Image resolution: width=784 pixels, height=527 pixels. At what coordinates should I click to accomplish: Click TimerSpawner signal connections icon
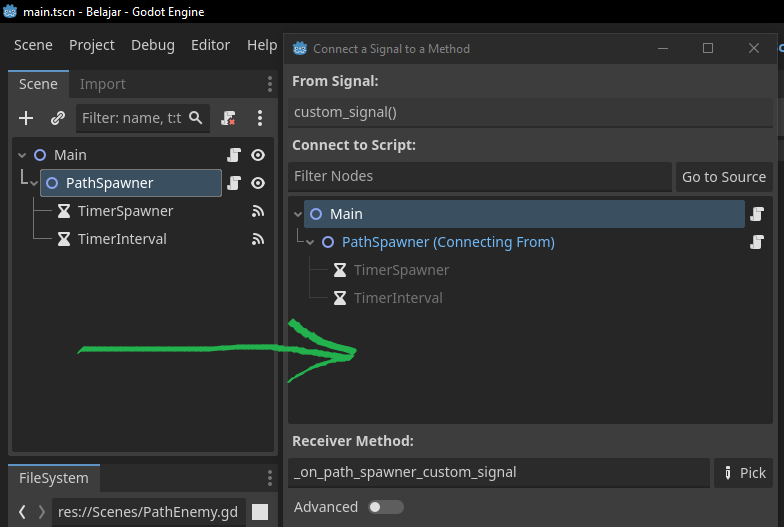258,211
